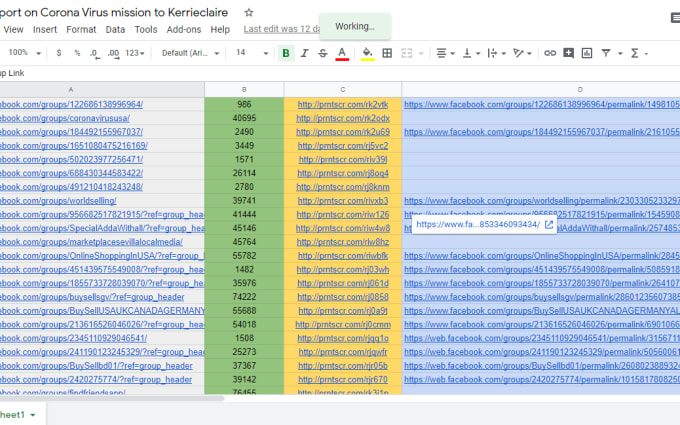Toggle italic formatting
This screenshot has height=425, width=680.
pos(304,53)
